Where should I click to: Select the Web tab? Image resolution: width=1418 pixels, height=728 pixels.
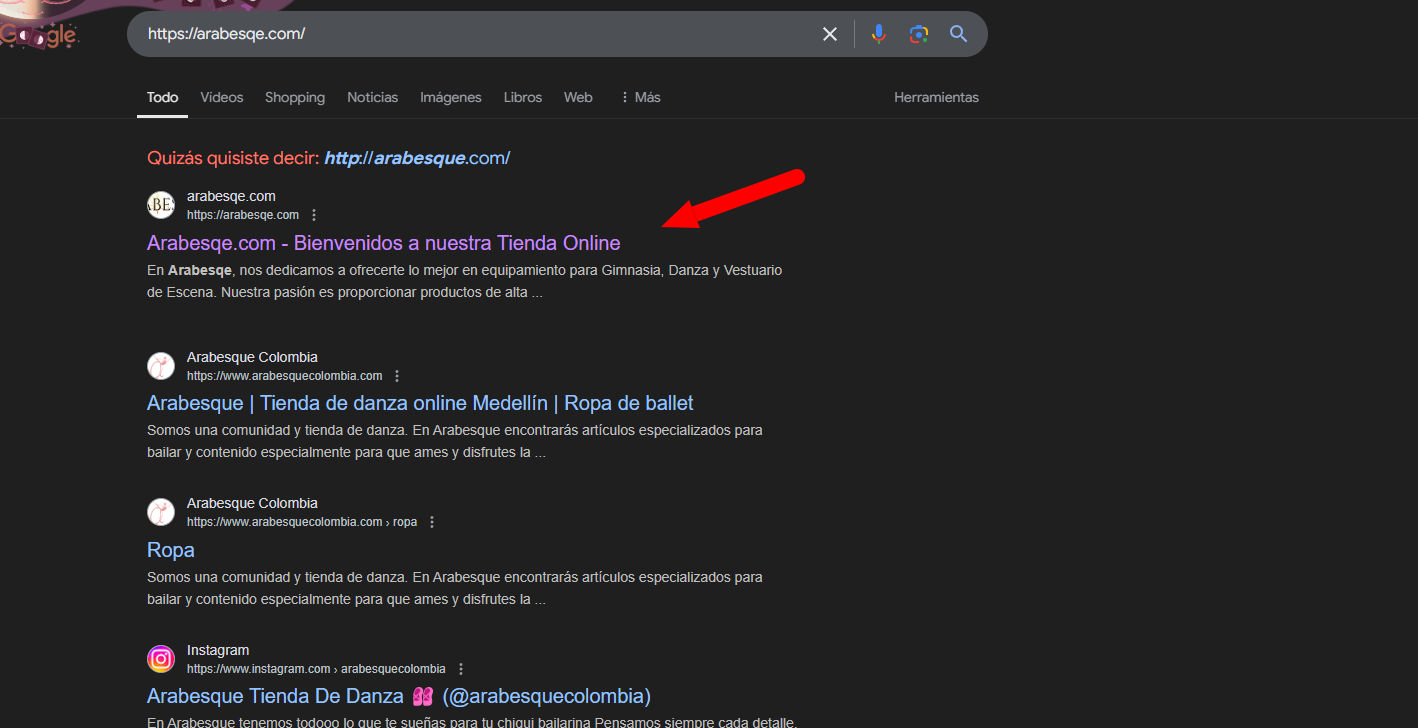click(578, 97)
